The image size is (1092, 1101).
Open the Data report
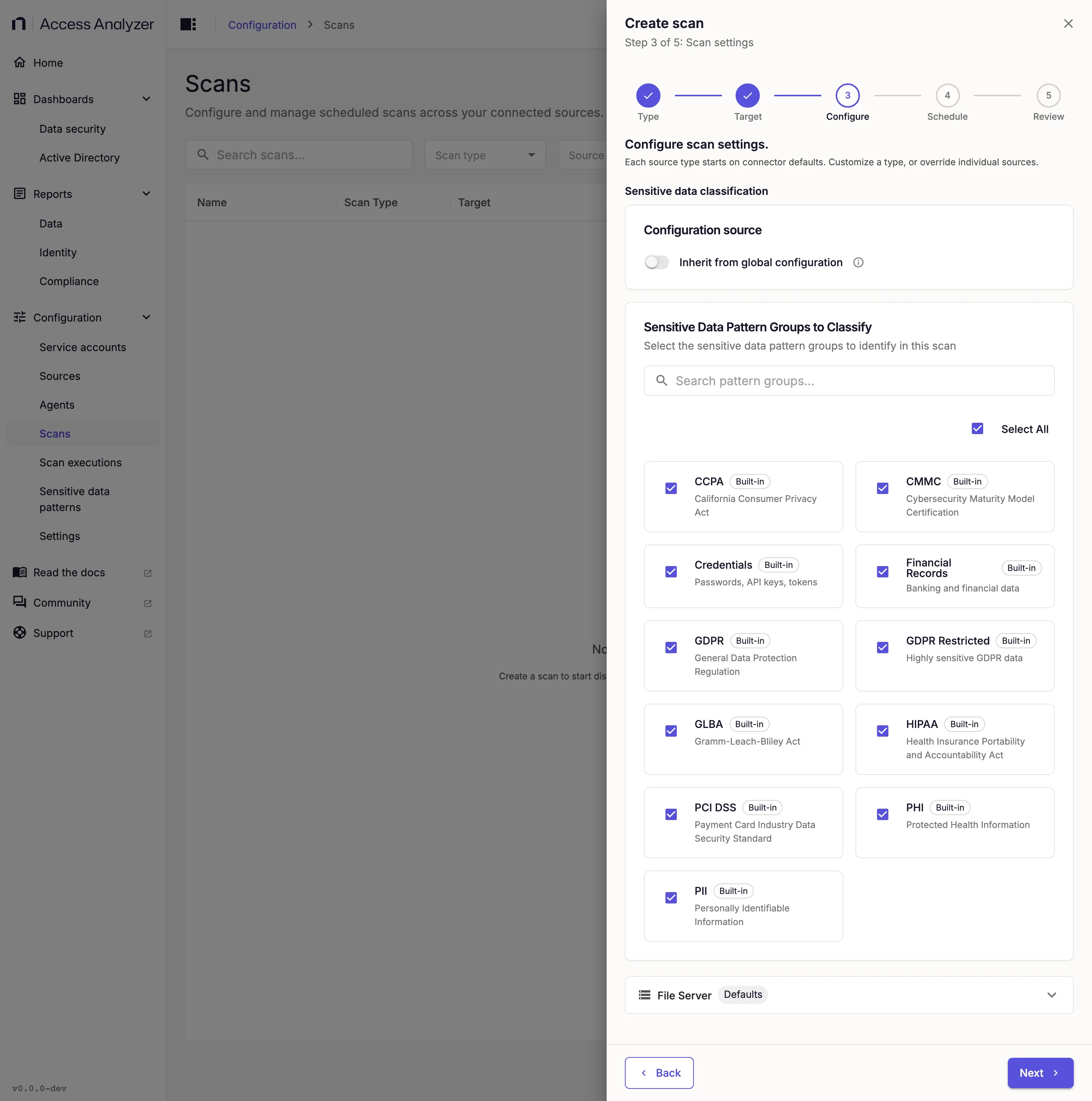(51, 224)
